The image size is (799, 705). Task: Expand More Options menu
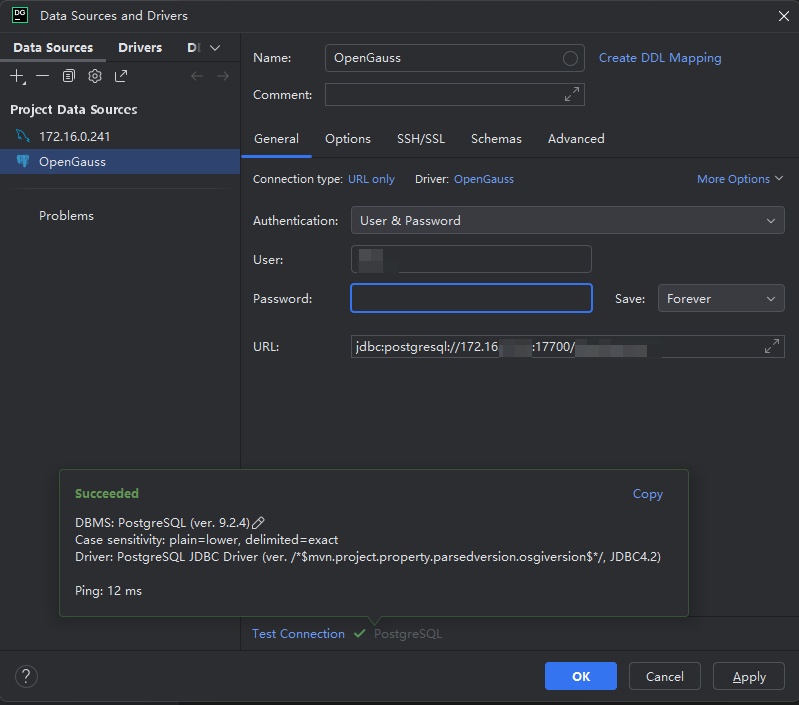pyautogui.click(x=740, y=179)
